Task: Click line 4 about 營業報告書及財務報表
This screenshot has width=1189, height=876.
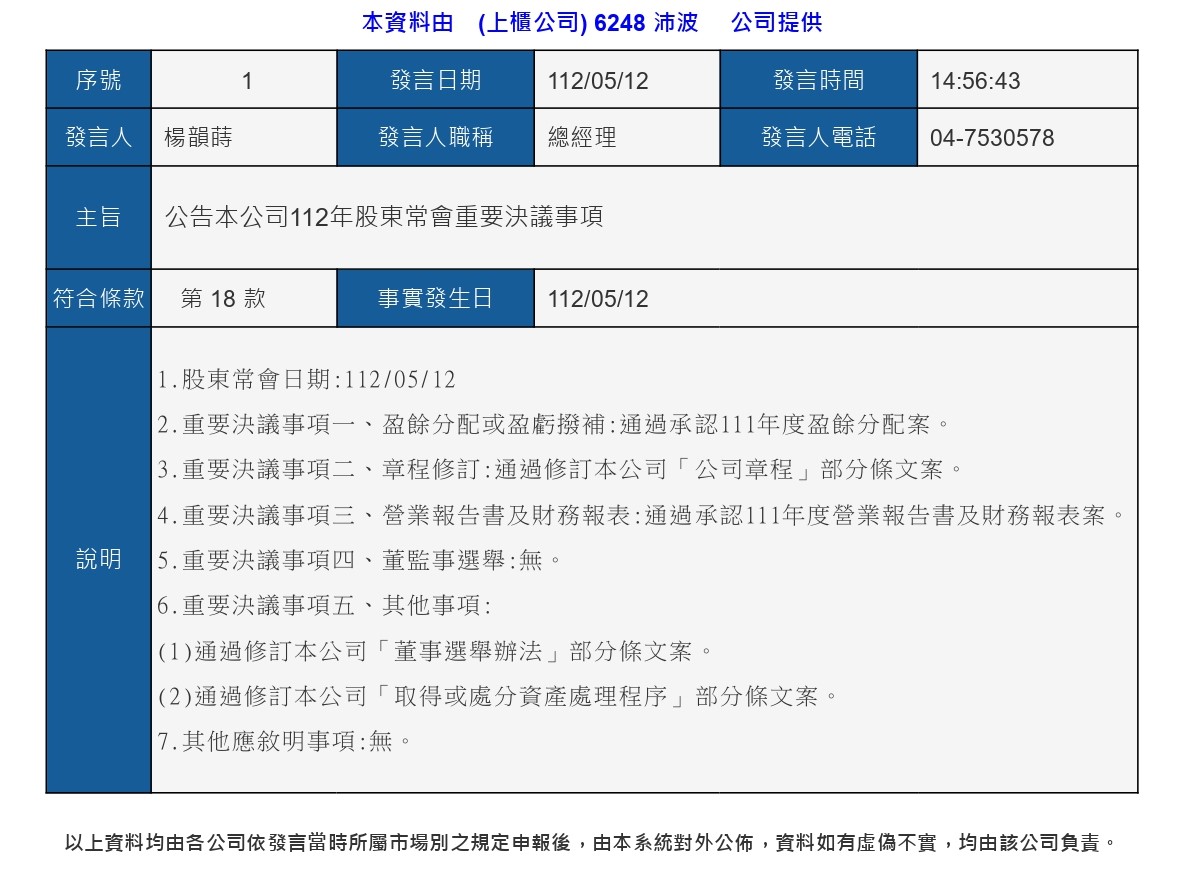Action: (641, 515)
